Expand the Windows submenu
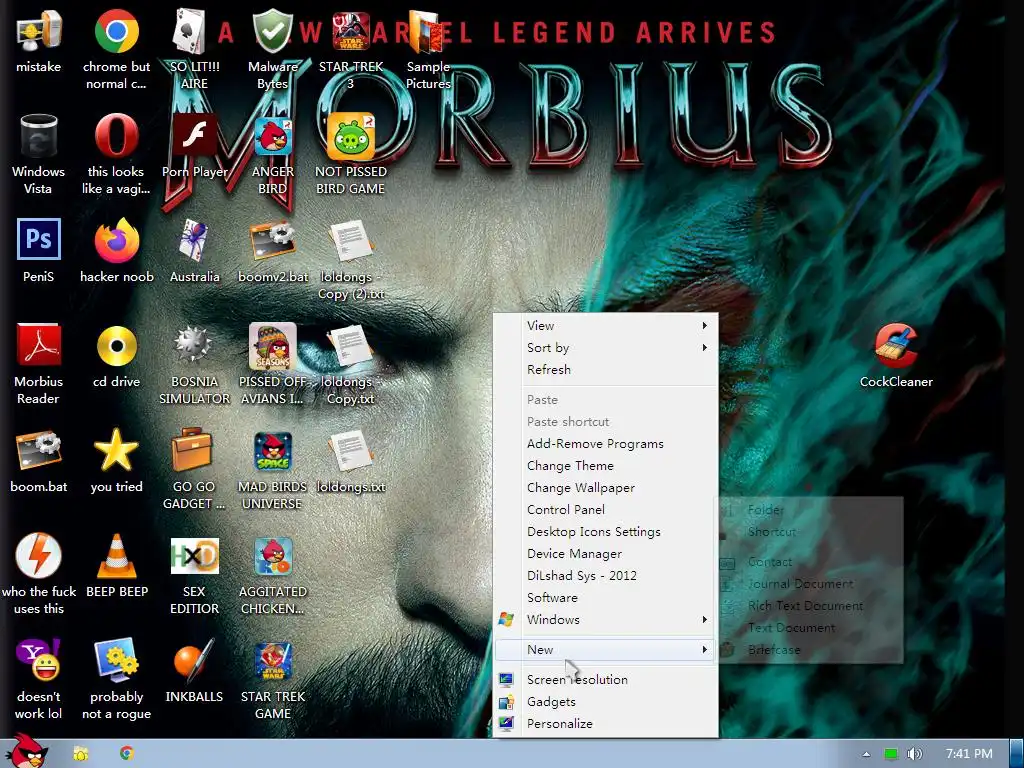The width and height of the screenshot is (1024, 768). click(x=605, y=619)
